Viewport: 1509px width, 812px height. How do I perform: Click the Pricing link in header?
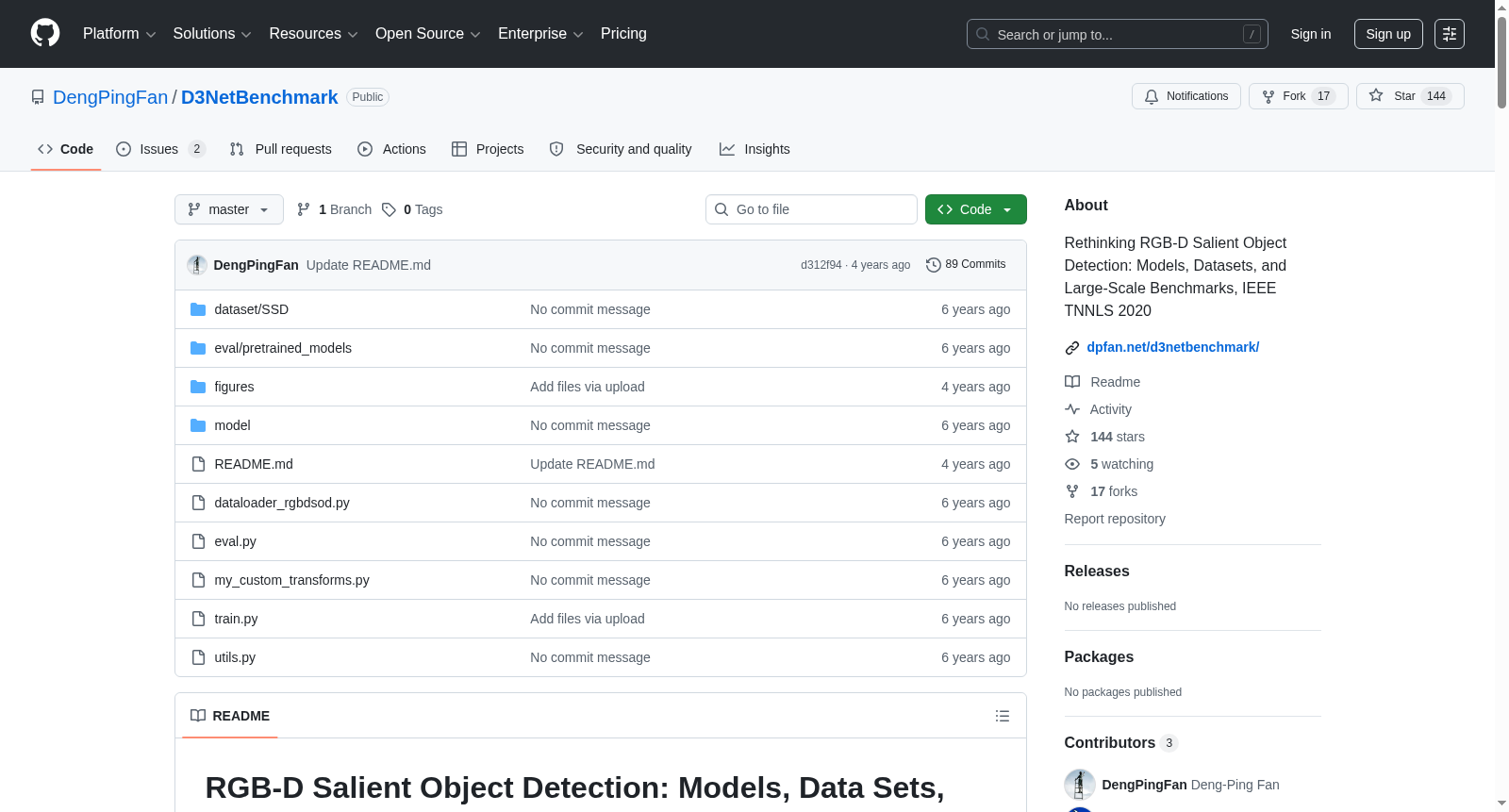tap(623, 34)
